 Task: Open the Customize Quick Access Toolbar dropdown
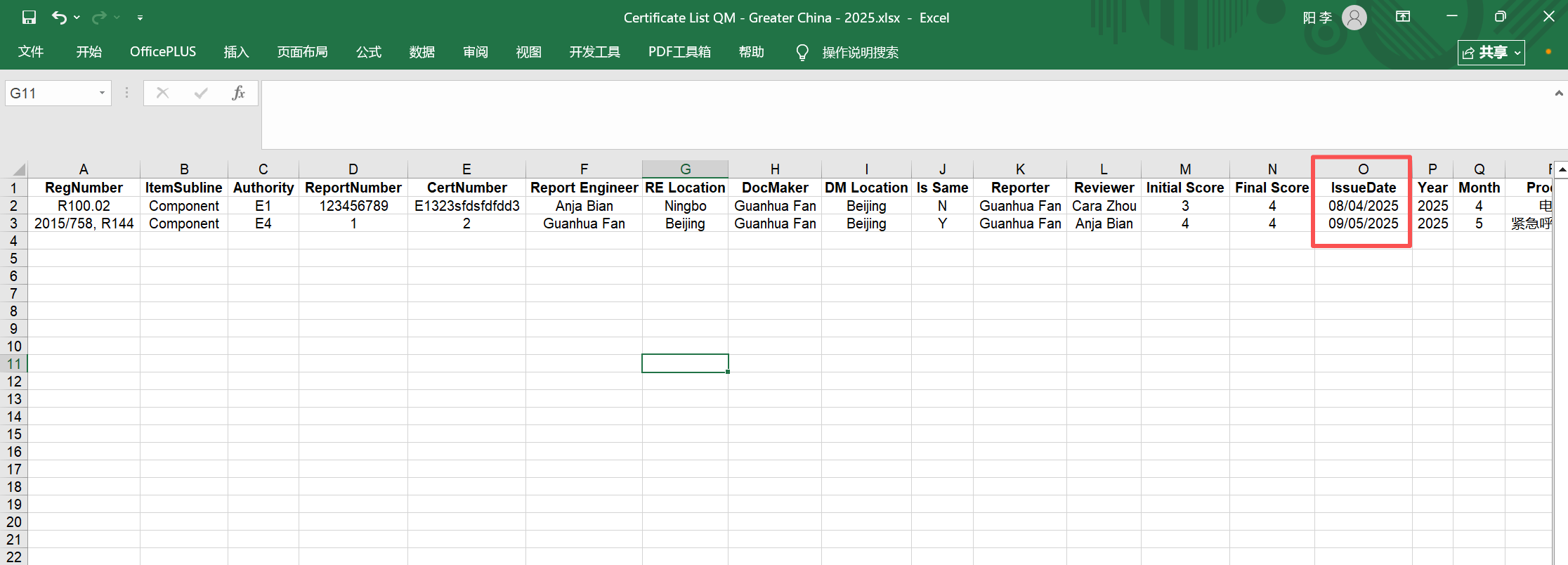tap(140, 18)
